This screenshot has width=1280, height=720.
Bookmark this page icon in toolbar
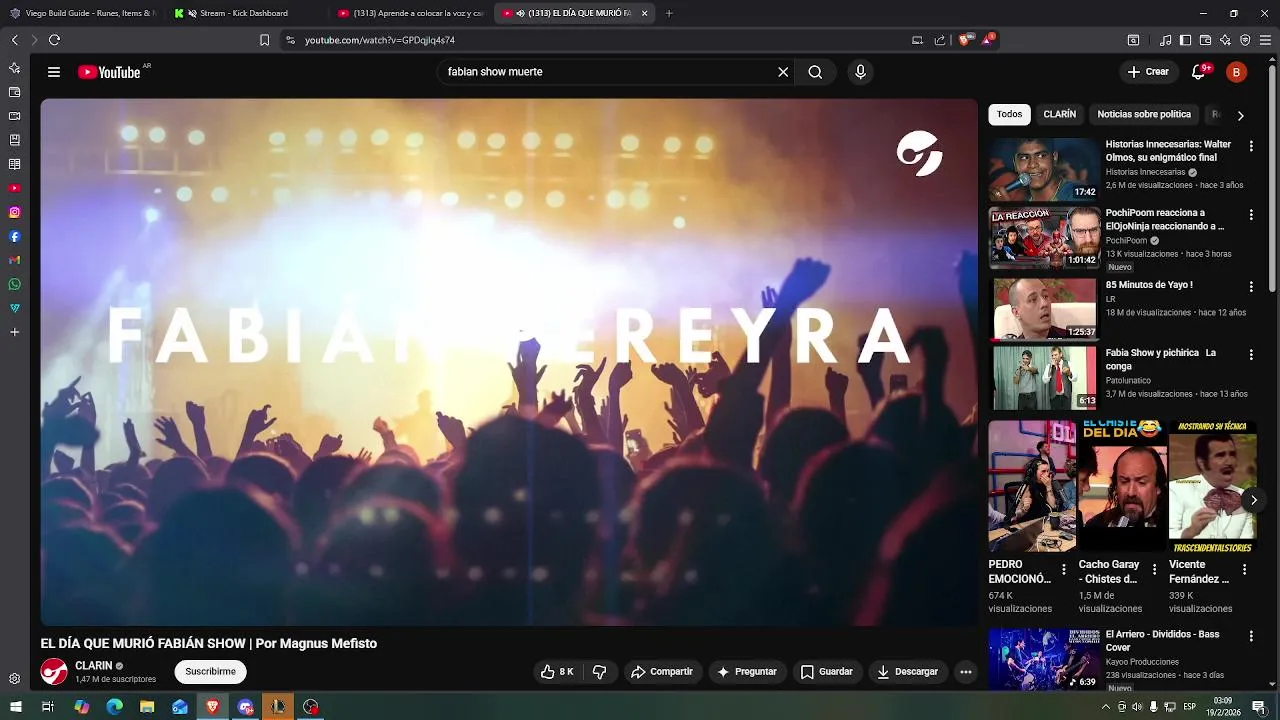click(x=264, y=40)
